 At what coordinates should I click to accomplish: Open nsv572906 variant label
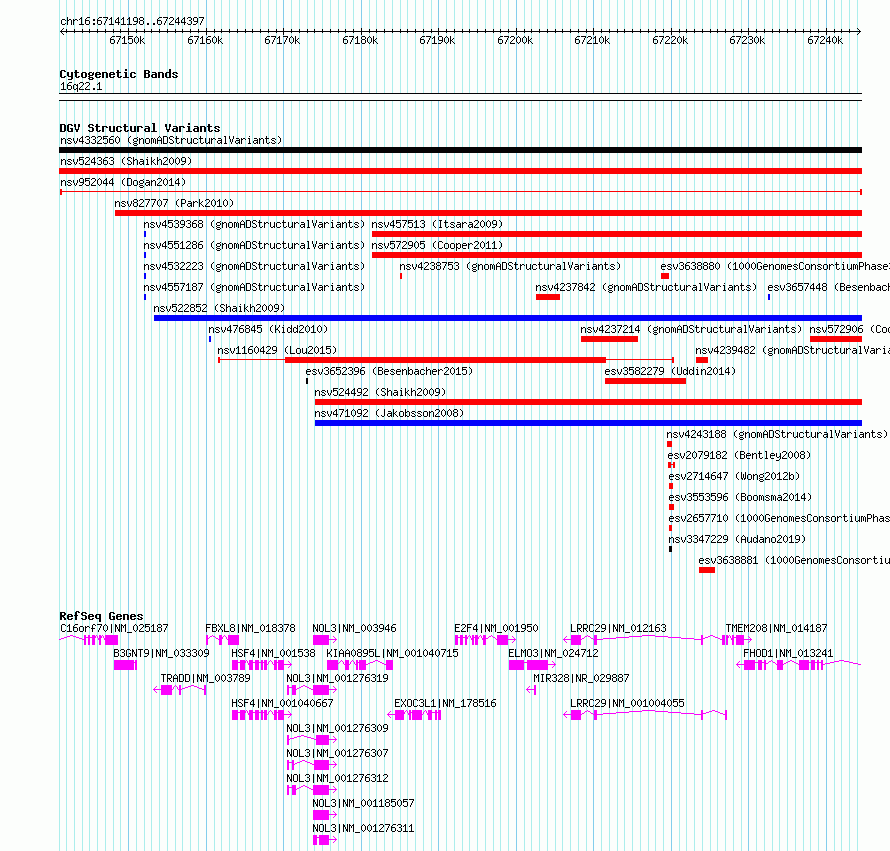(x=850, y=329)
